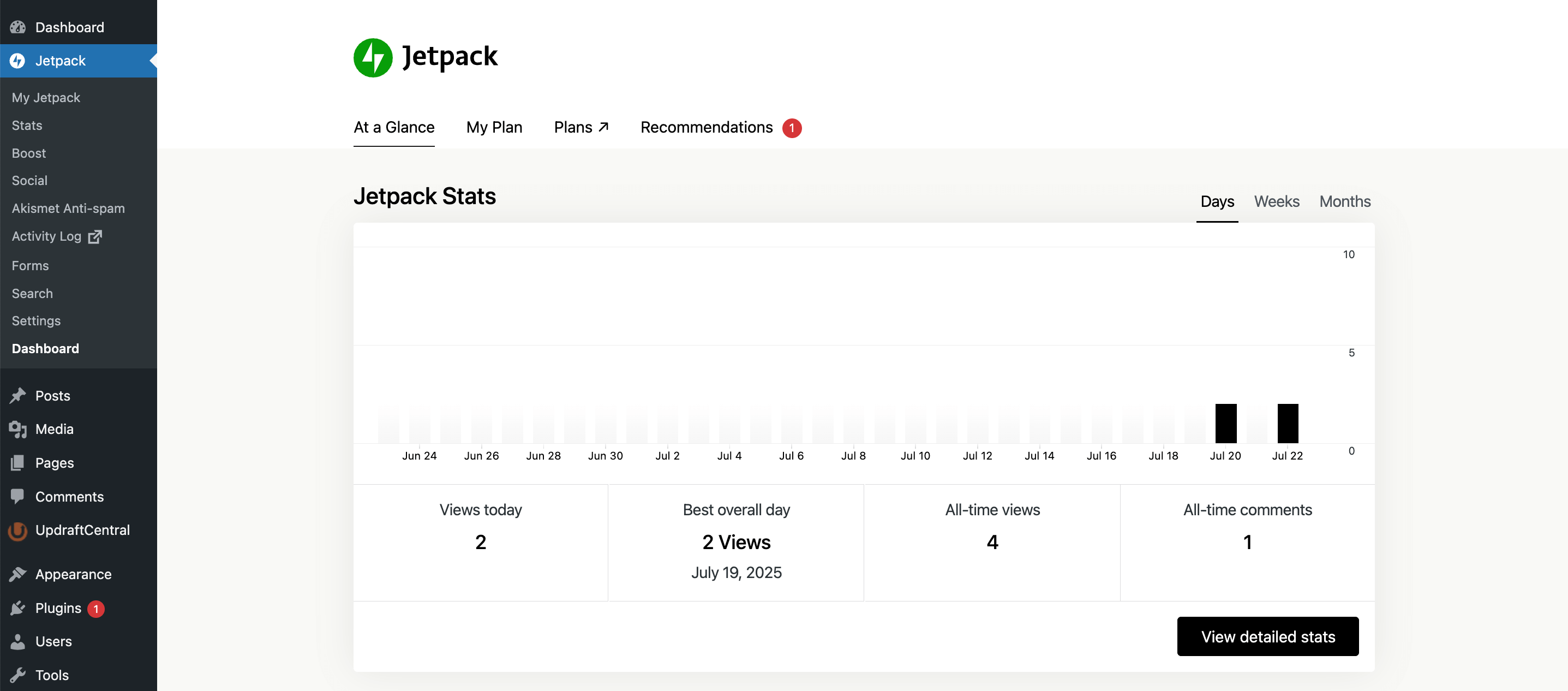This screenshot has width=1568, height=691.
Task: Open the Recommendations tab
Action: click(706, 127)
